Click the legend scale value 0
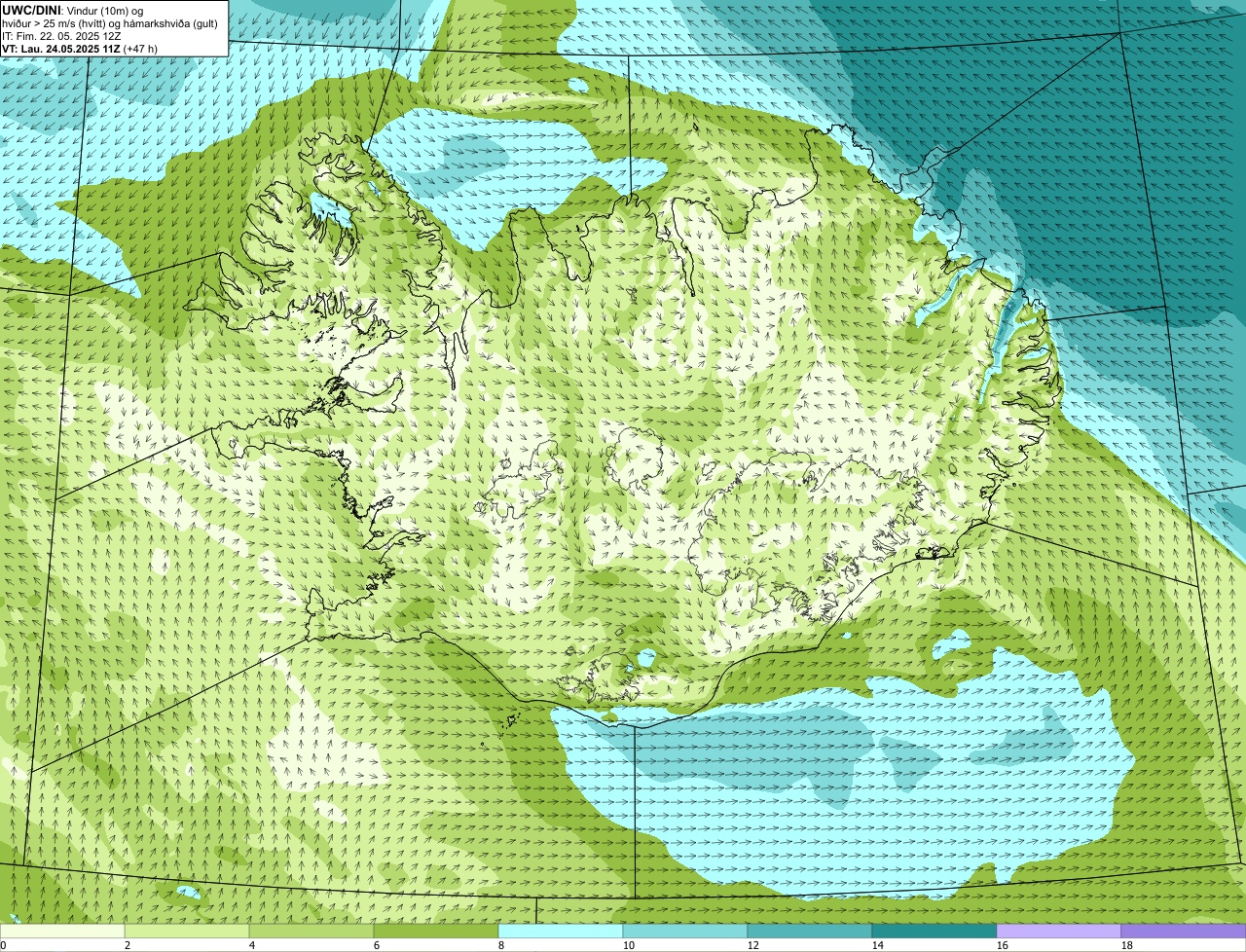This screenshot has height=952, width=1246. pos(3,945)
